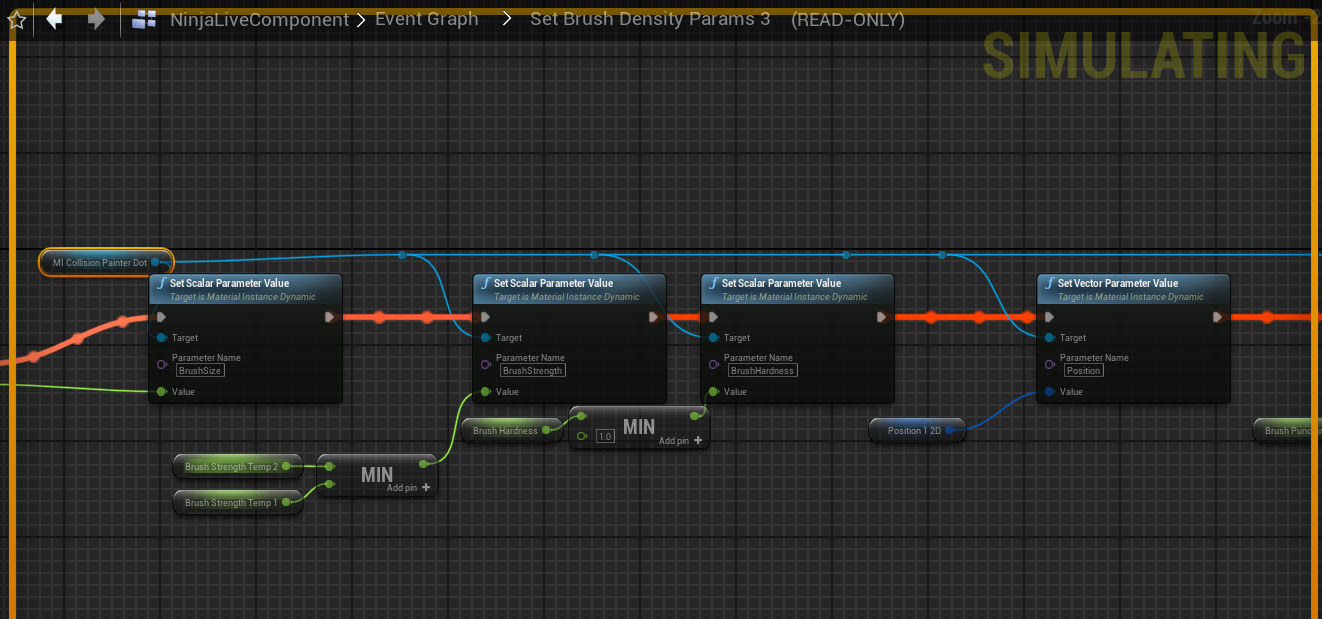Click the favorite star icon in breadcrumb bar

[x=17, y=20]
